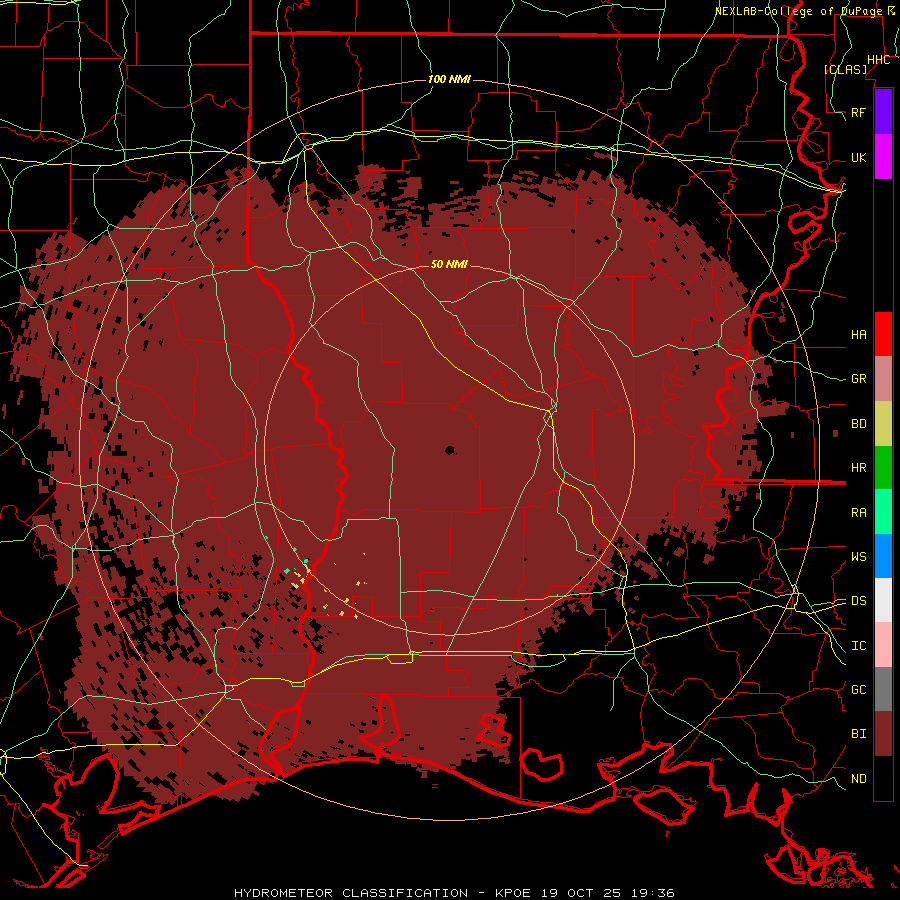Click the BD legend label

[x=858, y=424]
